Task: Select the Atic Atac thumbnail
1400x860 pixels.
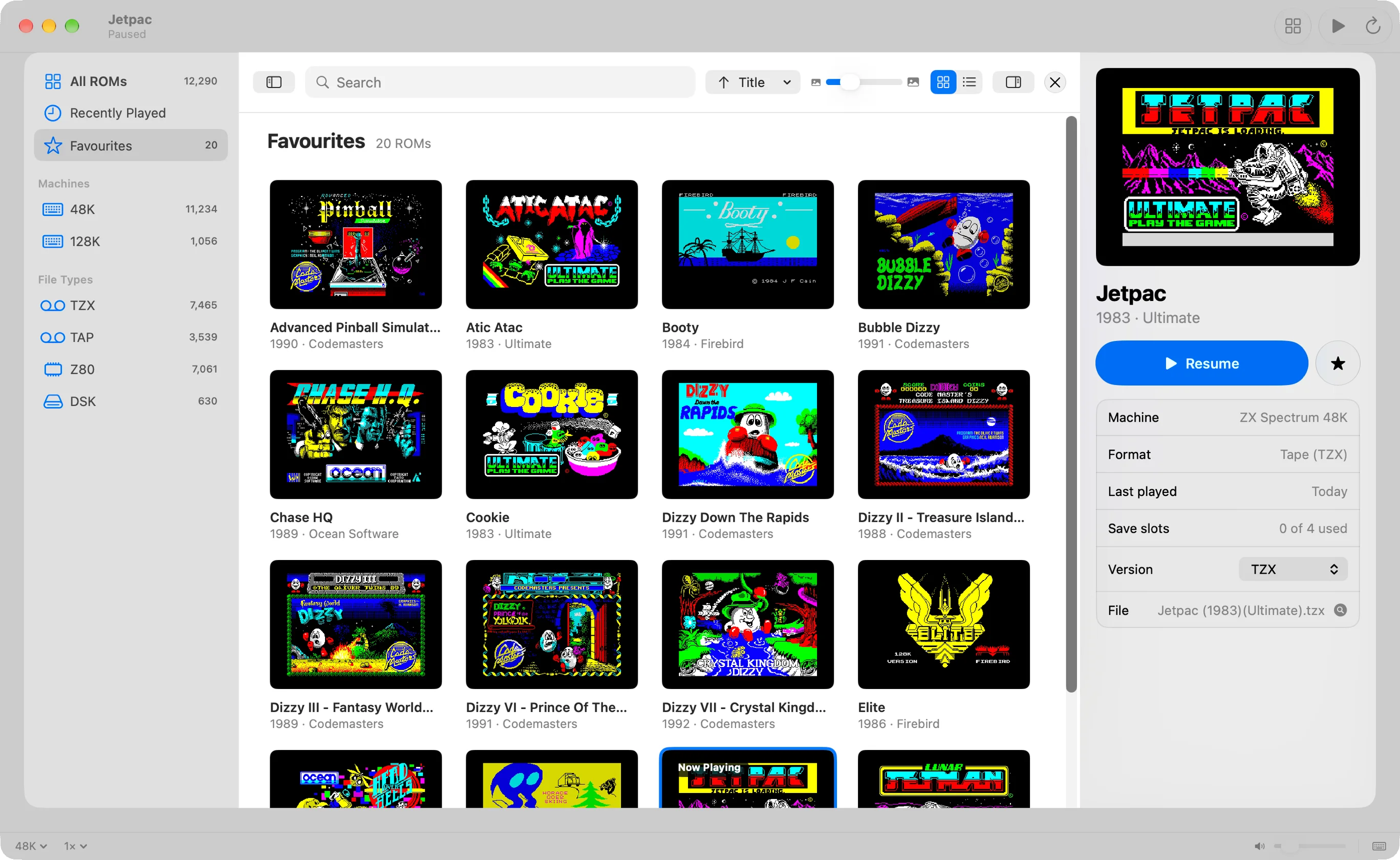Action: (551, 245)
